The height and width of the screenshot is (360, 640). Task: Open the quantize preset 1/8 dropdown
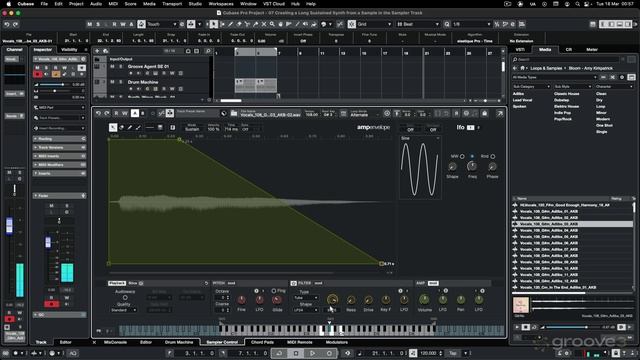click(471, 24)
